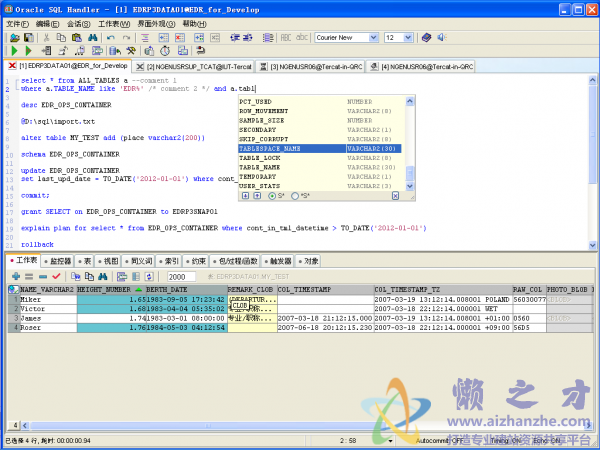
Task: Close the autocomplete popup with X
Action: click(x=395, y=196)
